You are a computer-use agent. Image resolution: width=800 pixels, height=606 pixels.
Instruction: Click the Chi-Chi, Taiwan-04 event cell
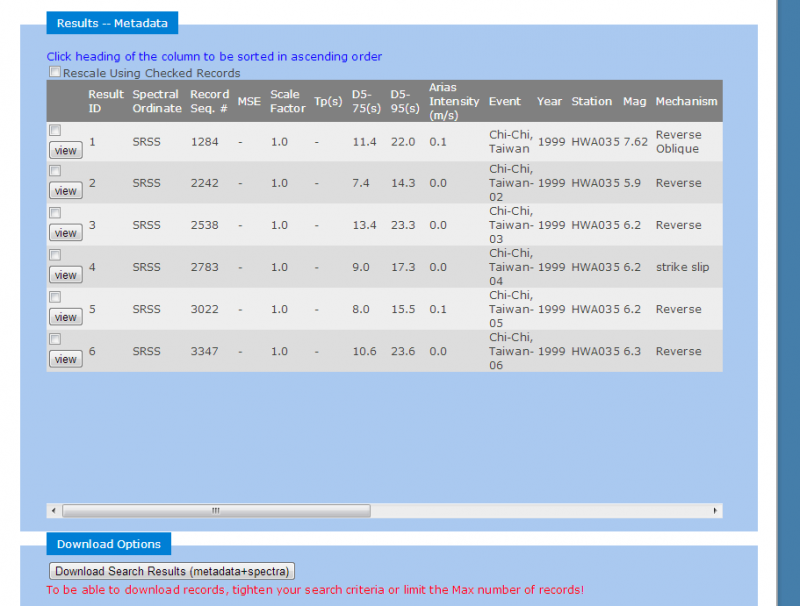pyautogui.click(x=511, y=267)
